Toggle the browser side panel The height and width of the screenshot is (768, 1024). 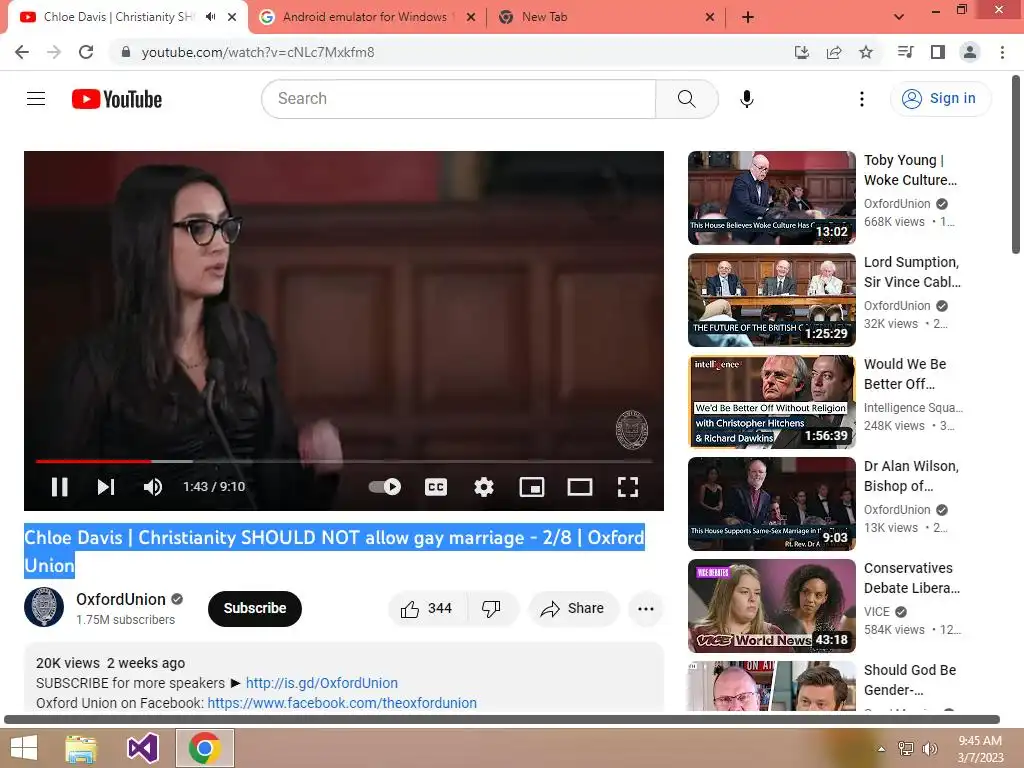pyautogui.click(x=938, y=52)
